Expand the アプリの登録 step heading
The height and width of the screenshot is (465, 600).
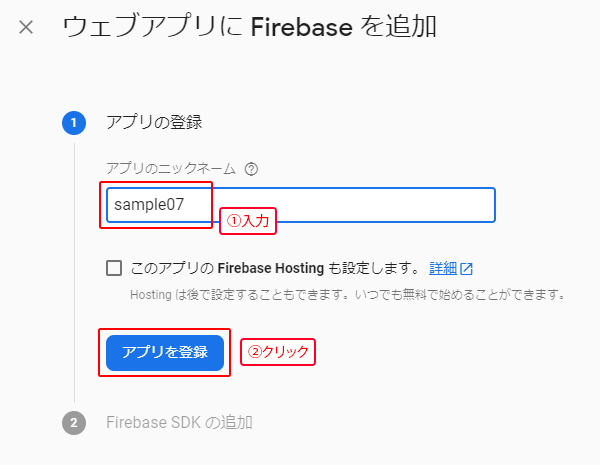154,123
